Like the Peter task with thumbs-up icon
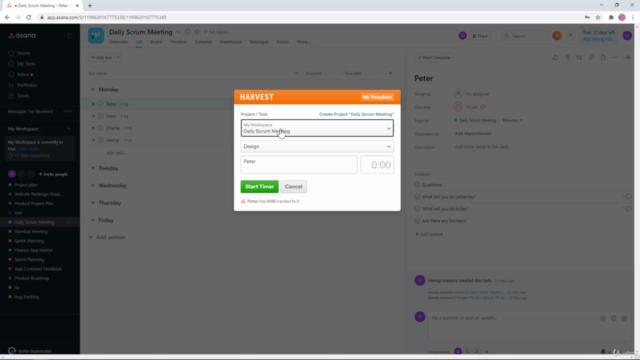Viewport: 640px width, 360px height. (x=555, y=58)
